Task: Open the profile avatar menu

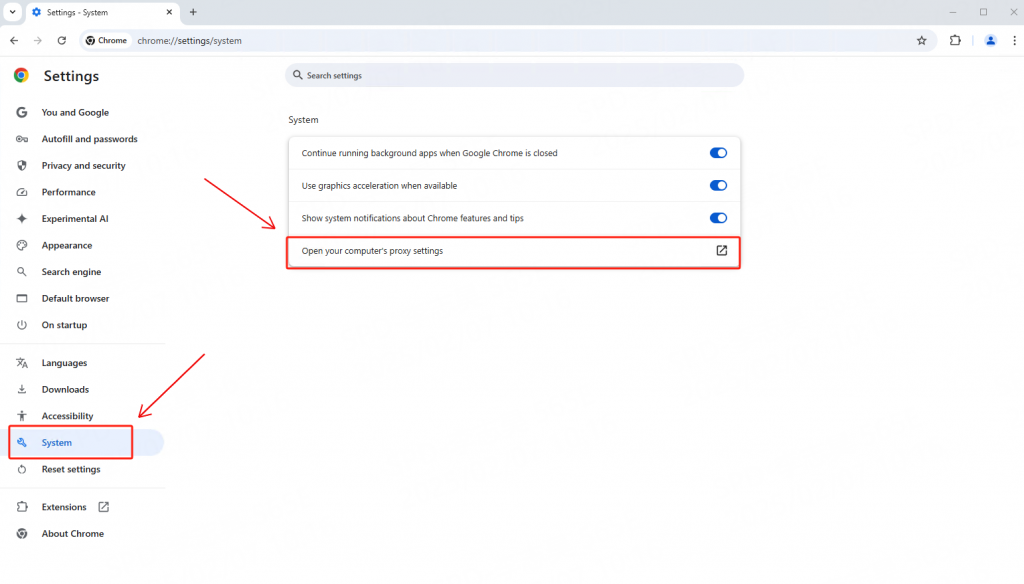Action: point(990,41)
